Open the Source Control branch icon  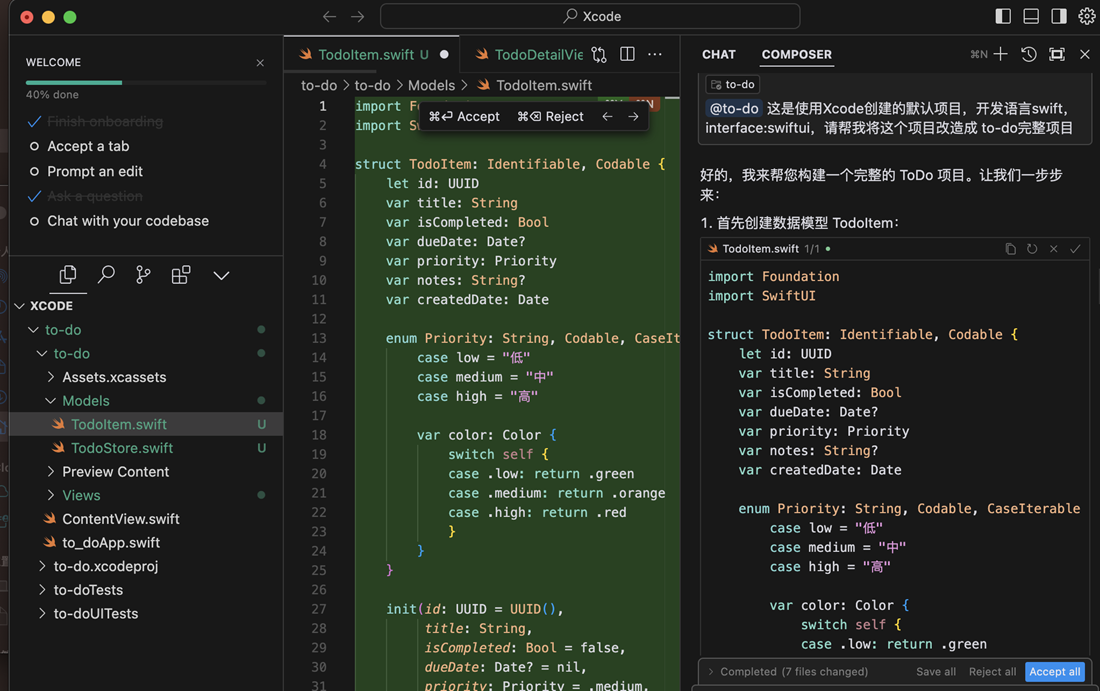tap(143, 275)
